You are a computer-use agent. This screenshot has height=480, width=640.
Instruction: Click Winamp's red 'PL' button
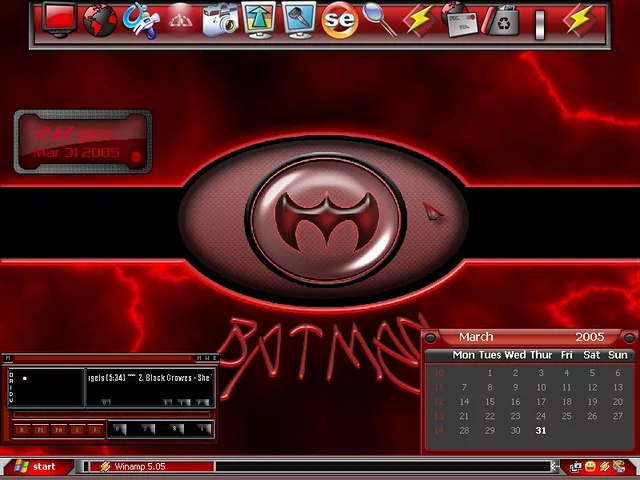(x=40, y=430)
